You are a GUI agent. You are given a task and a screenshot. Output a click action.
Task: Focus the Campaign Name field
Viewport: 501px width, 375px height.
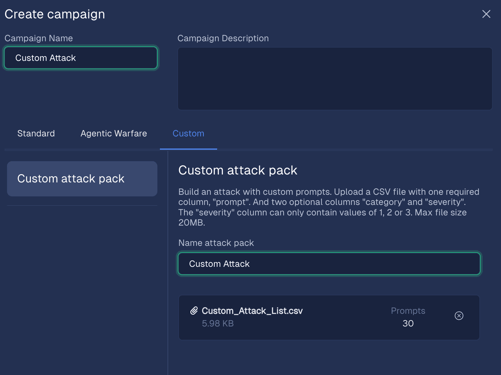[x=81, y=58]
